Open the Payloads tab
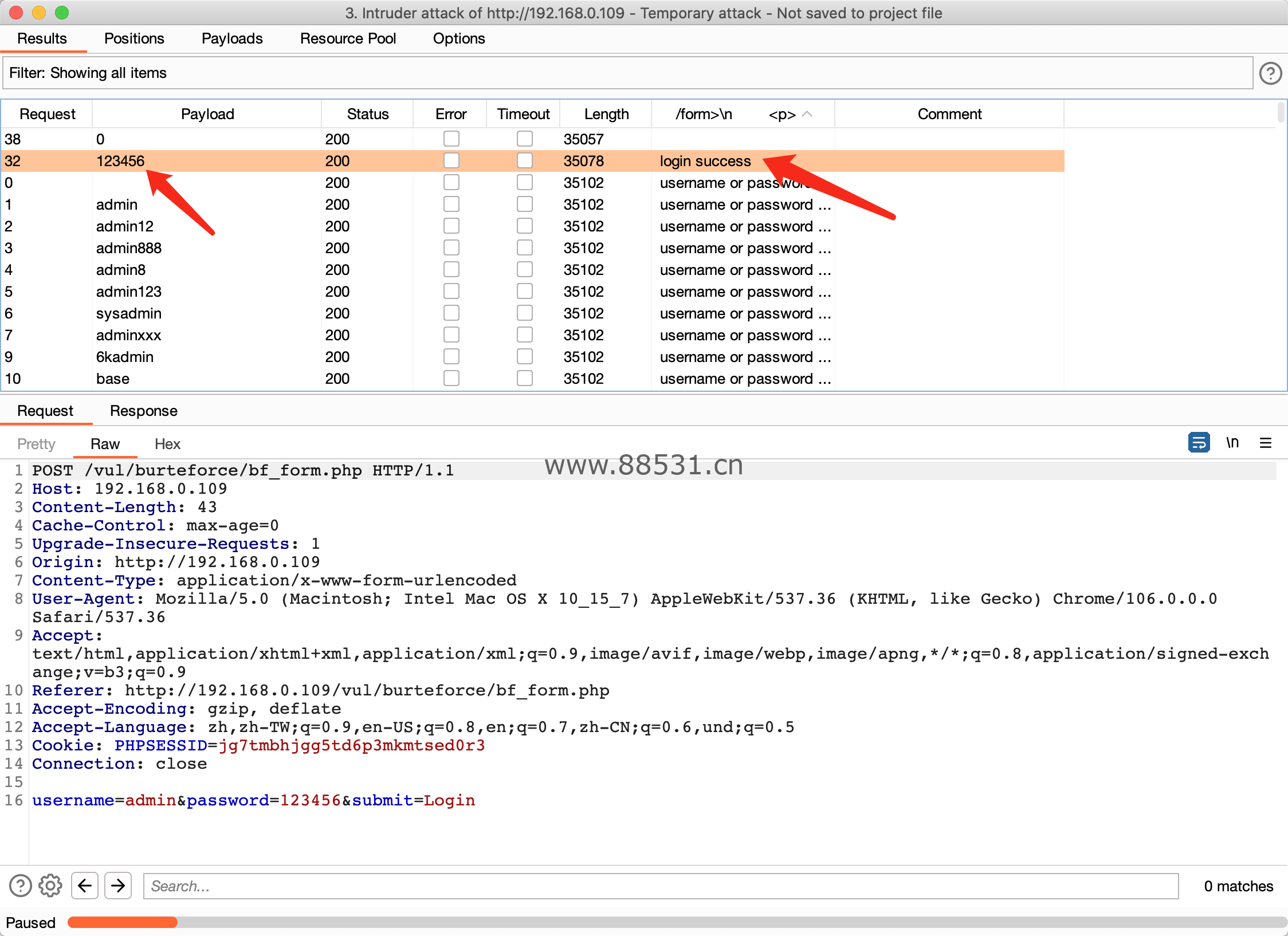The image size is (1288, 936). point(232,38)
